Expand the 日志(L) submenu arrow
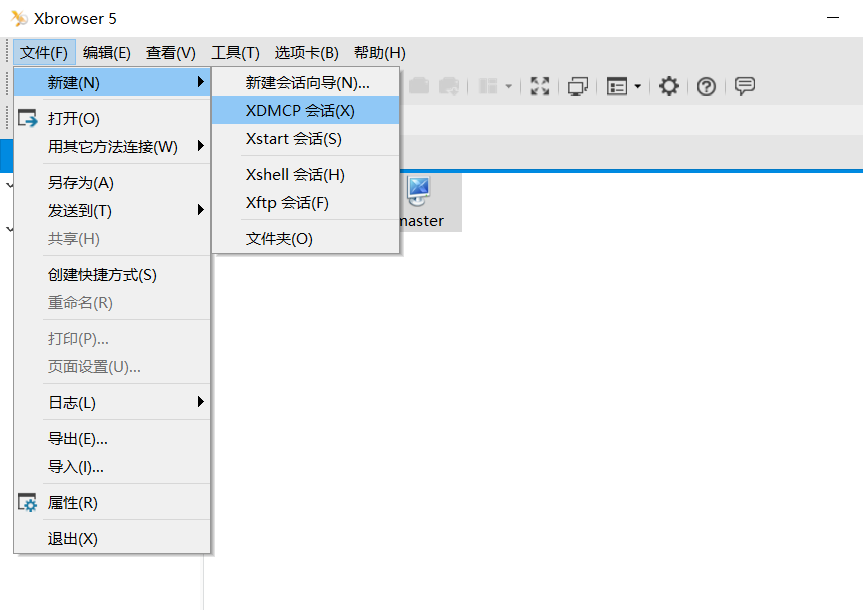This screenshot has height=610, width=863. click(200, 402)
